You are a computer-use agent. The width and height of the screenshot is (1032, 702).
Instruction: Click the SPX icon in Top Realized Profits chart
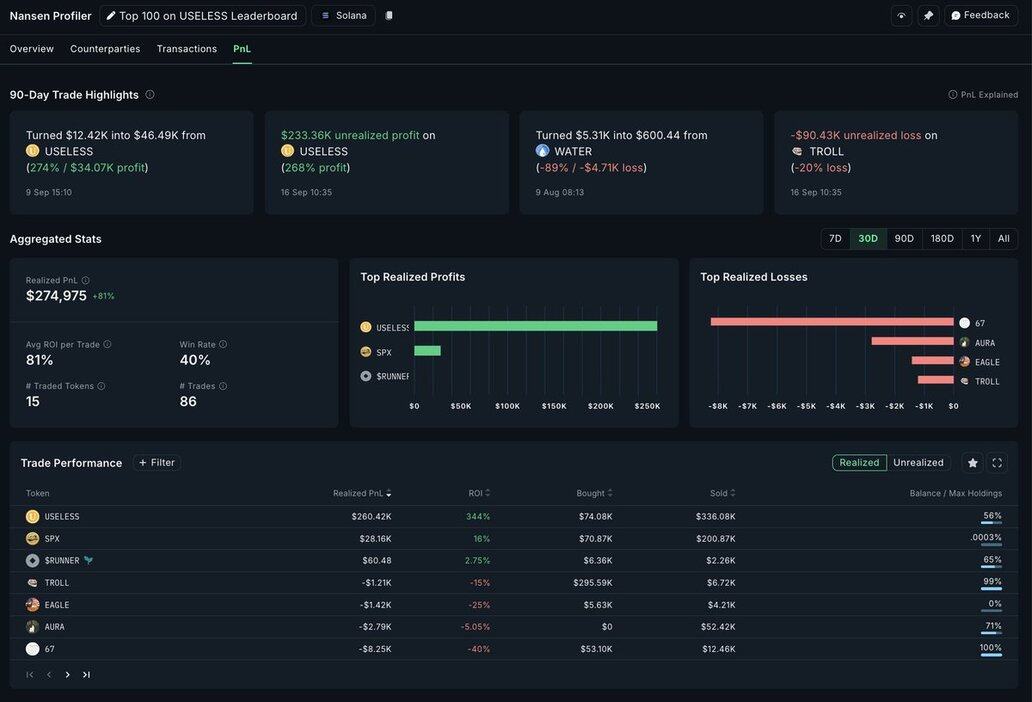point(366,352)
